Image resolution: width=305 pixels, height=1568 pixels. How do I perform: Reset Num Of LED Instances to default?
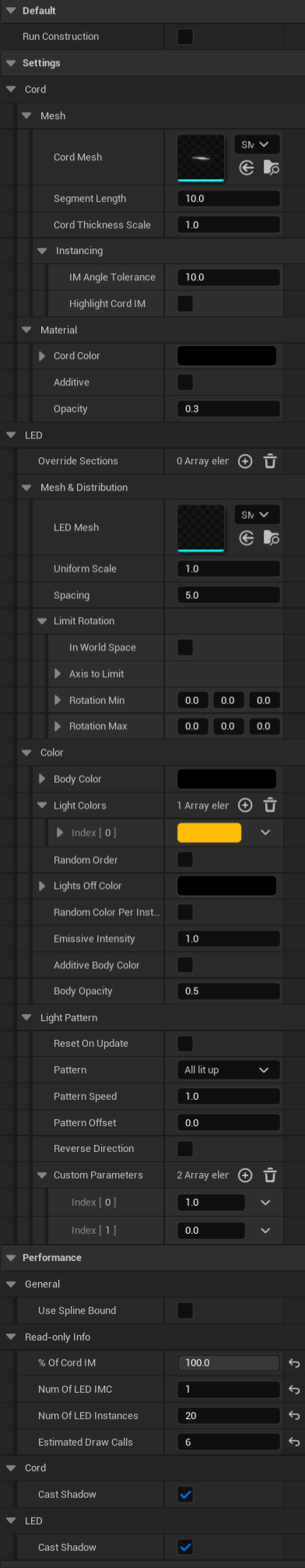point(294,1415)
